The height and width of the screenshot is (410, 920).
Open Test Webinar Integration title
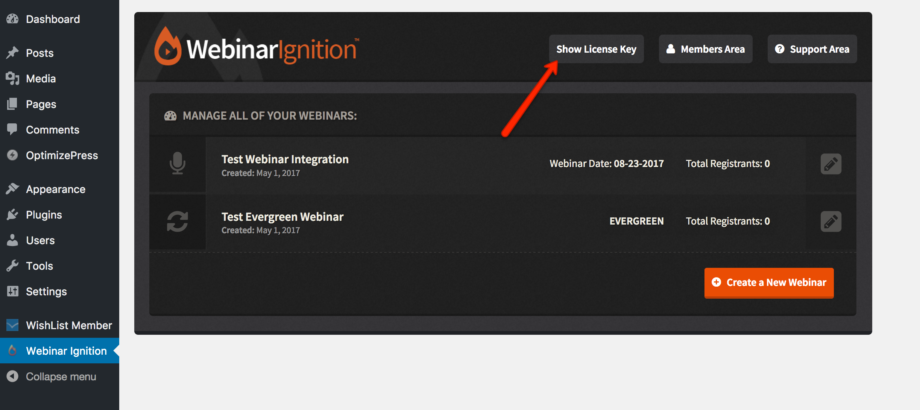pyautogui.click(x=284, y=159)
